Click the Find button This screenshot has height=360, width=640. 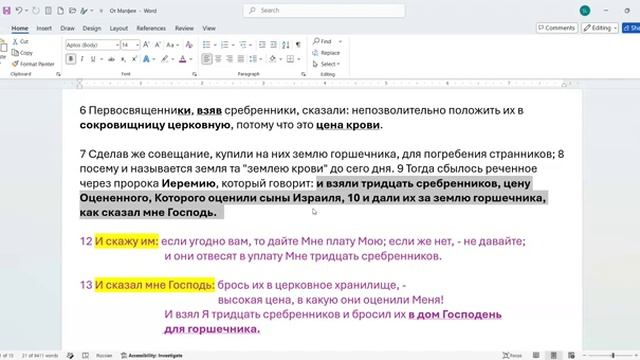[322, 41]
